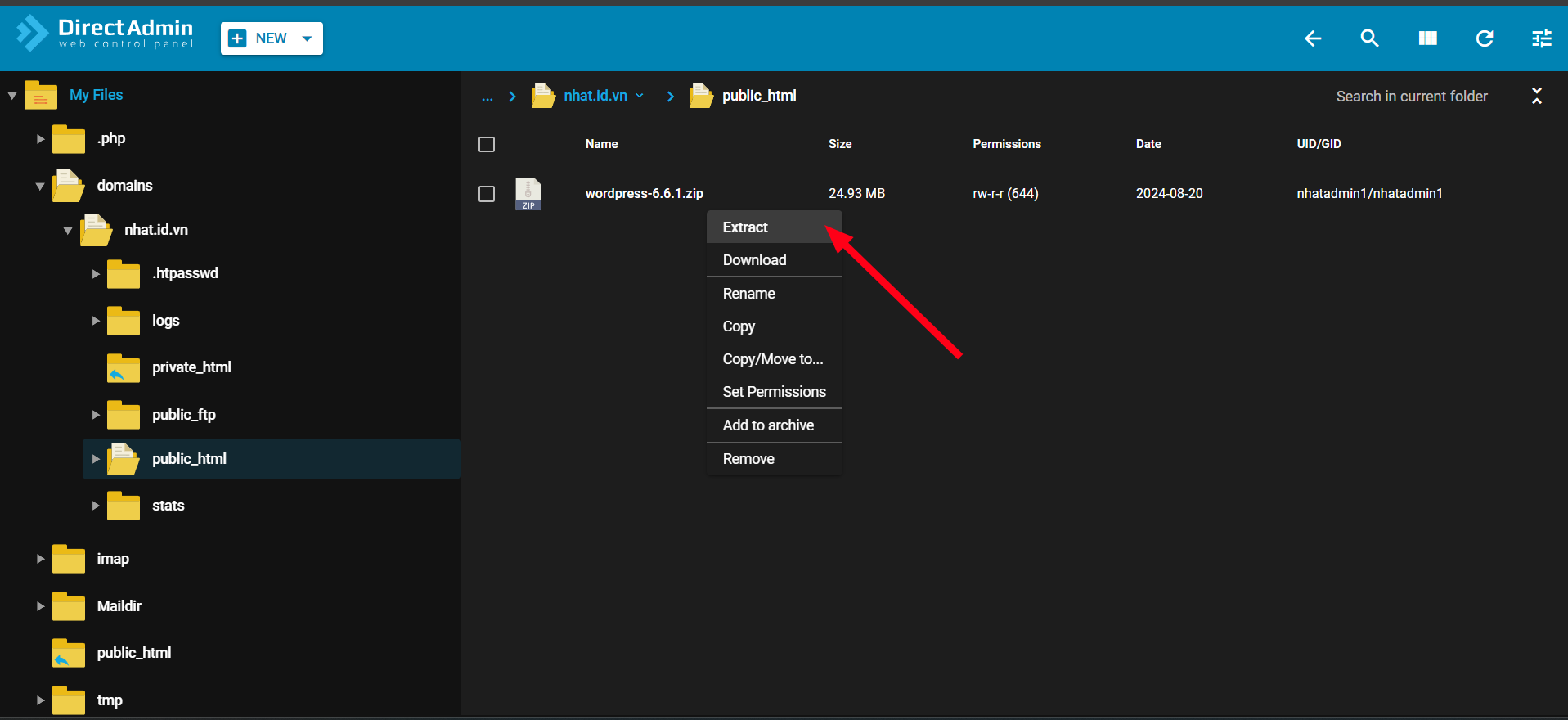
Task: Sort by the Date column header
Action: (x=1148, y=144)
